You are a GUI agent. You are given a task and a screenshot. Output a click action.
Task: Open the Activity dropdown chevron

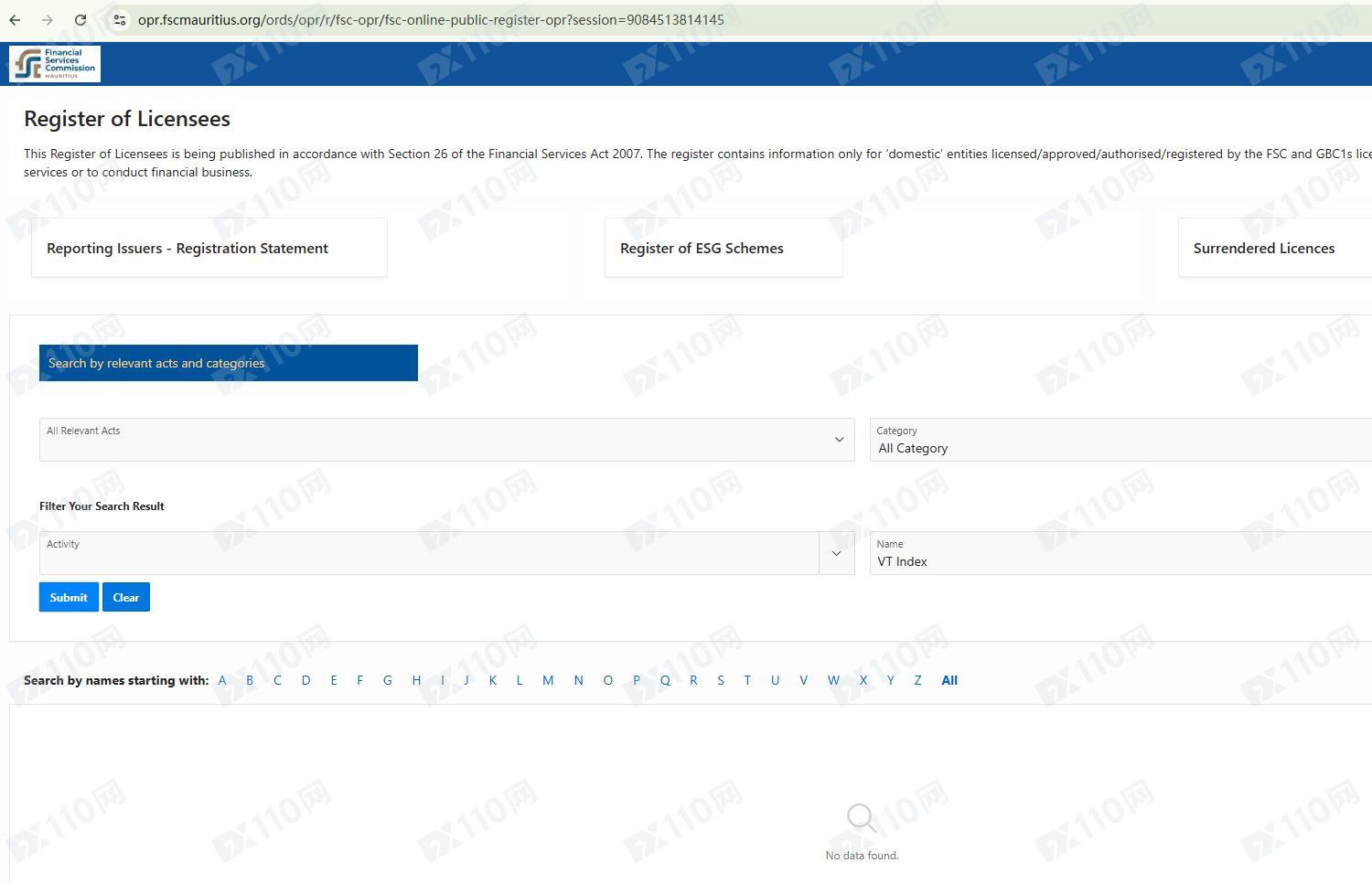(x=836, y=553)
